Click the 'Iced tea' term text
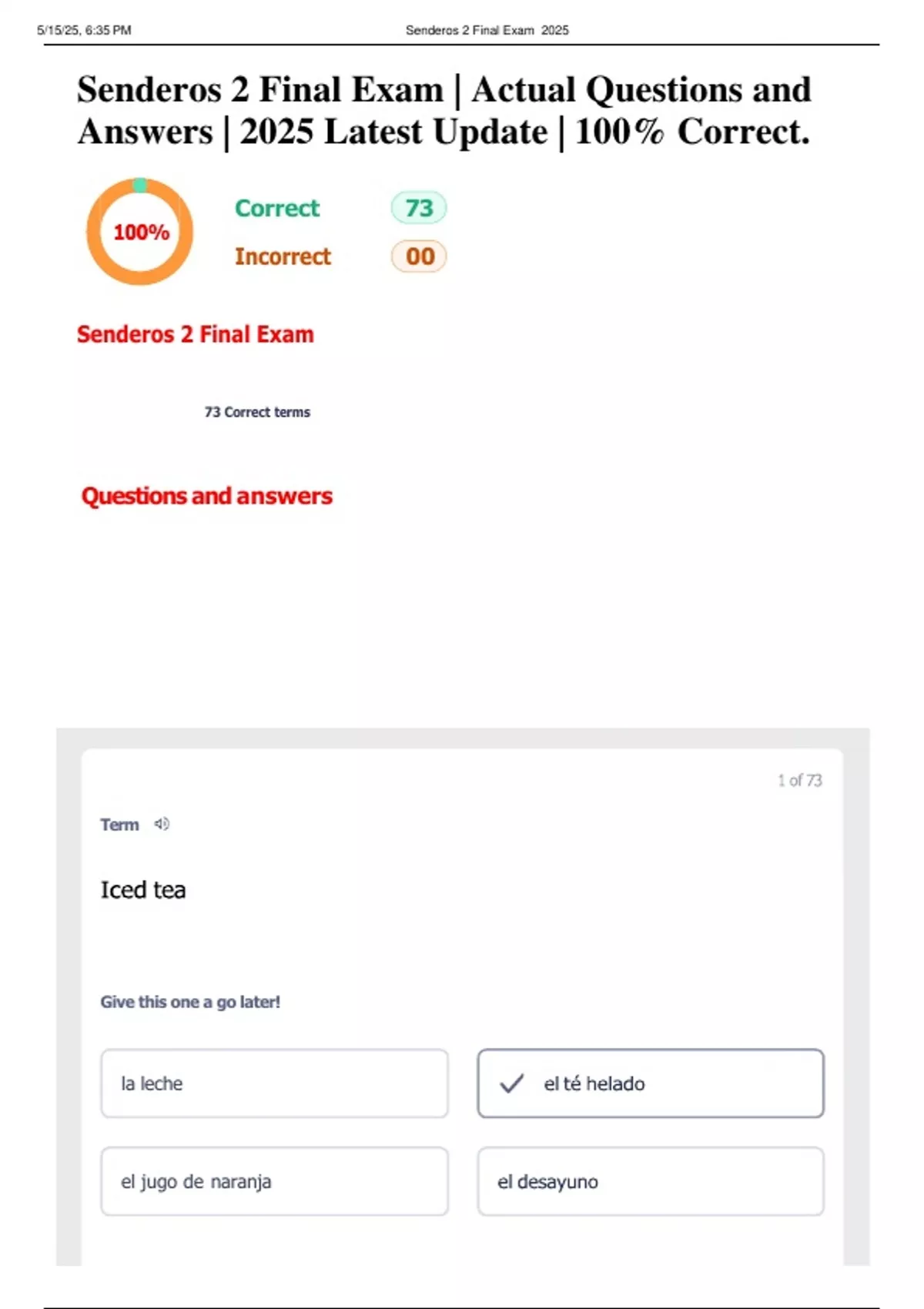Screen dimensions: 924x1309 (x=143, y=890)
